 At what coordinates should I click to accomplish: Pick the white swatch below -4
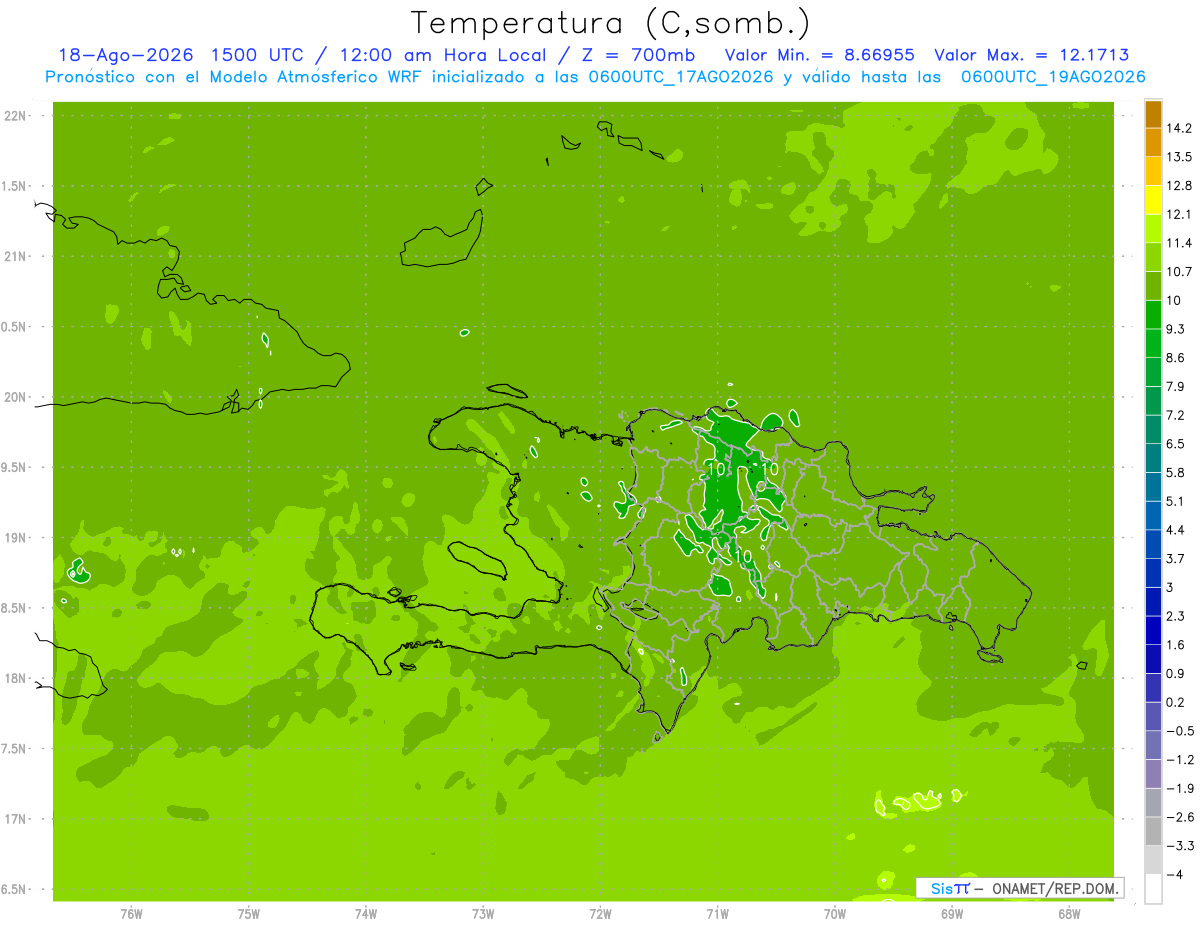point(1153,889)
